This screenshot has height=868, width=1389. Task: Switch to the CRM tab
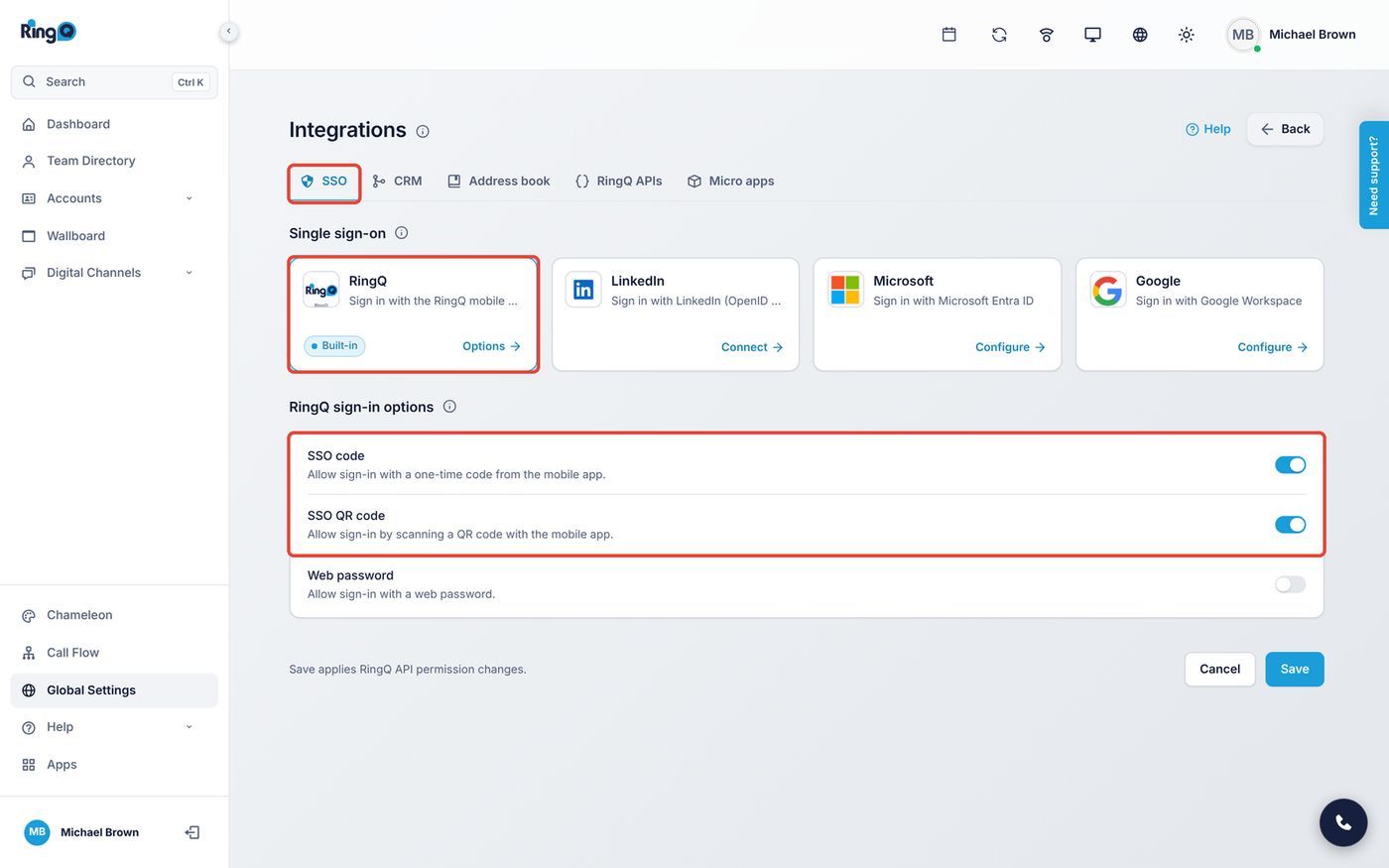(x=397, y=182)
